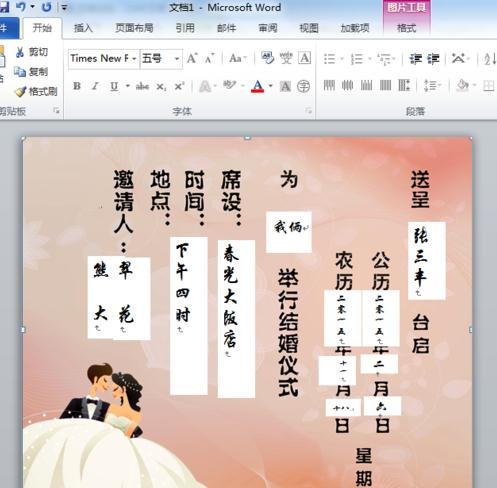497x488 pixels.
Task: Click the Increase Indent icon
Action: (433, 59)
